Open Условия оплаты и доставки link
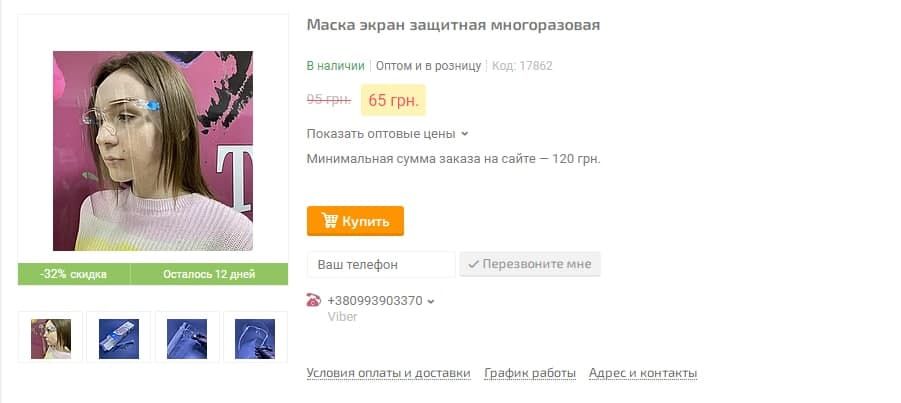The image size is (901, 403). coord(388,373)
